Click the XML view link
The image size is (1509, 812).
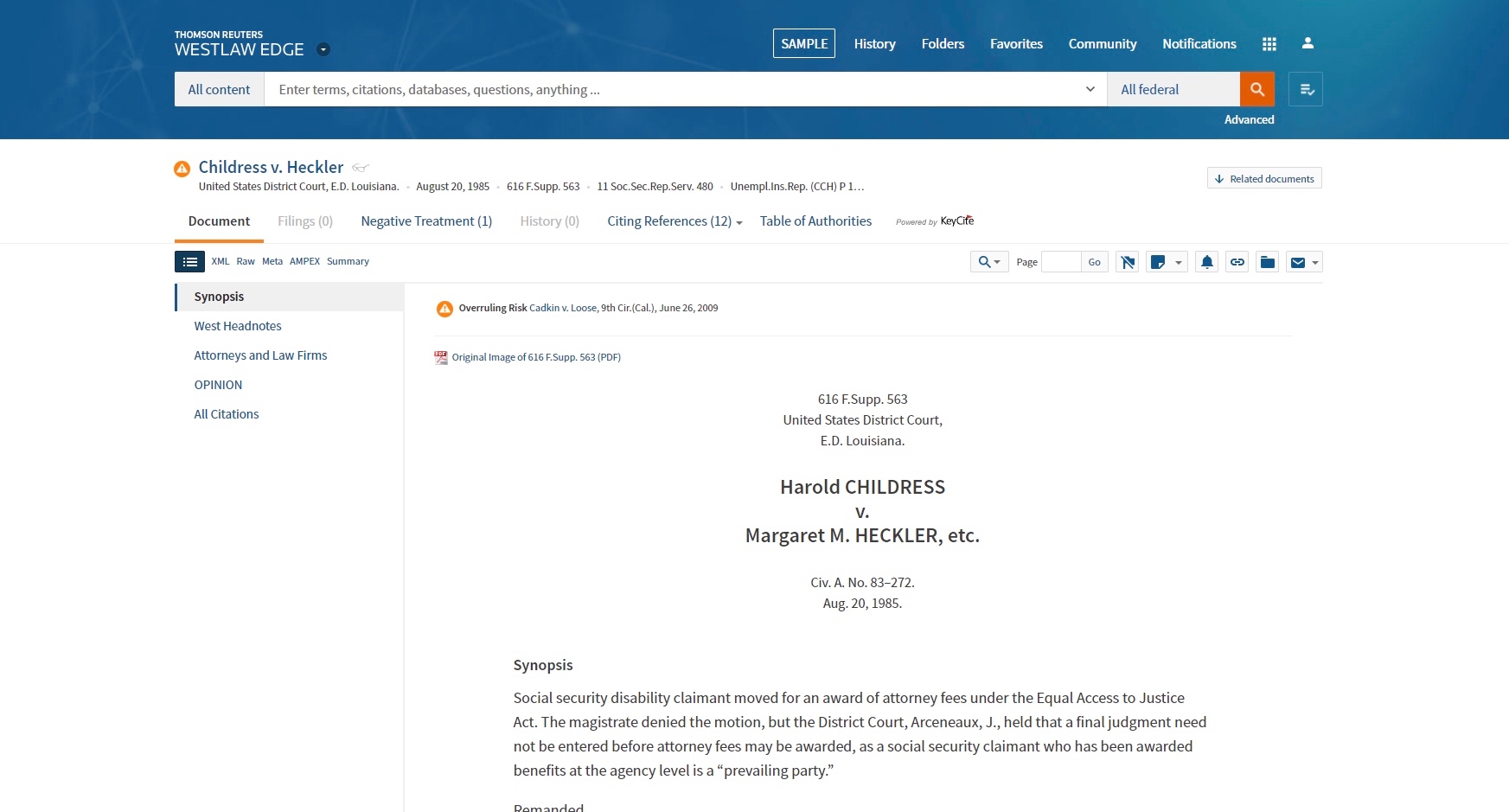221,261
